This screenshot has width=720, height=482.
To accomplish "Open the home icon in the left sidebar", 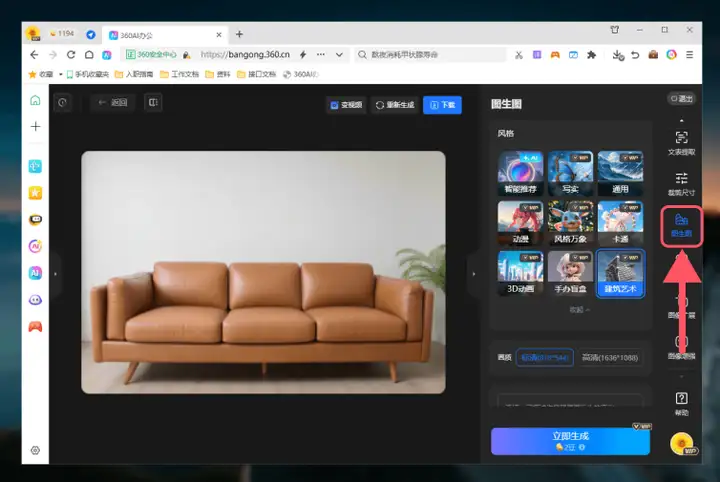I will pos(35,100).
